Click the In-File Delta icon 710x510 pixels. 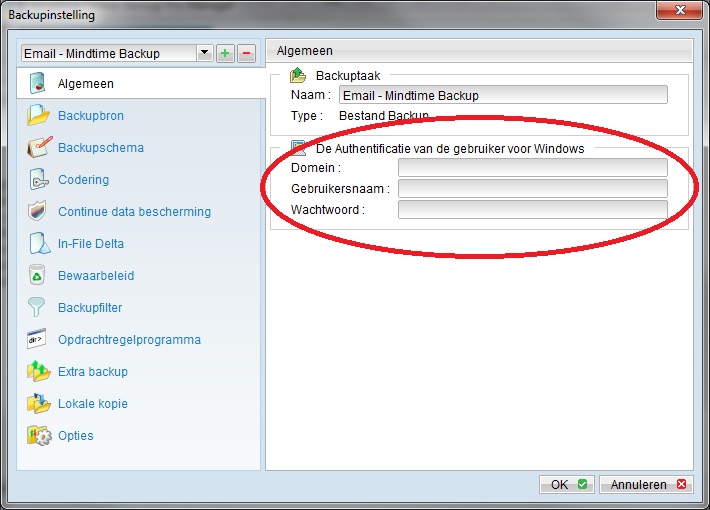[x=39, y=243]
